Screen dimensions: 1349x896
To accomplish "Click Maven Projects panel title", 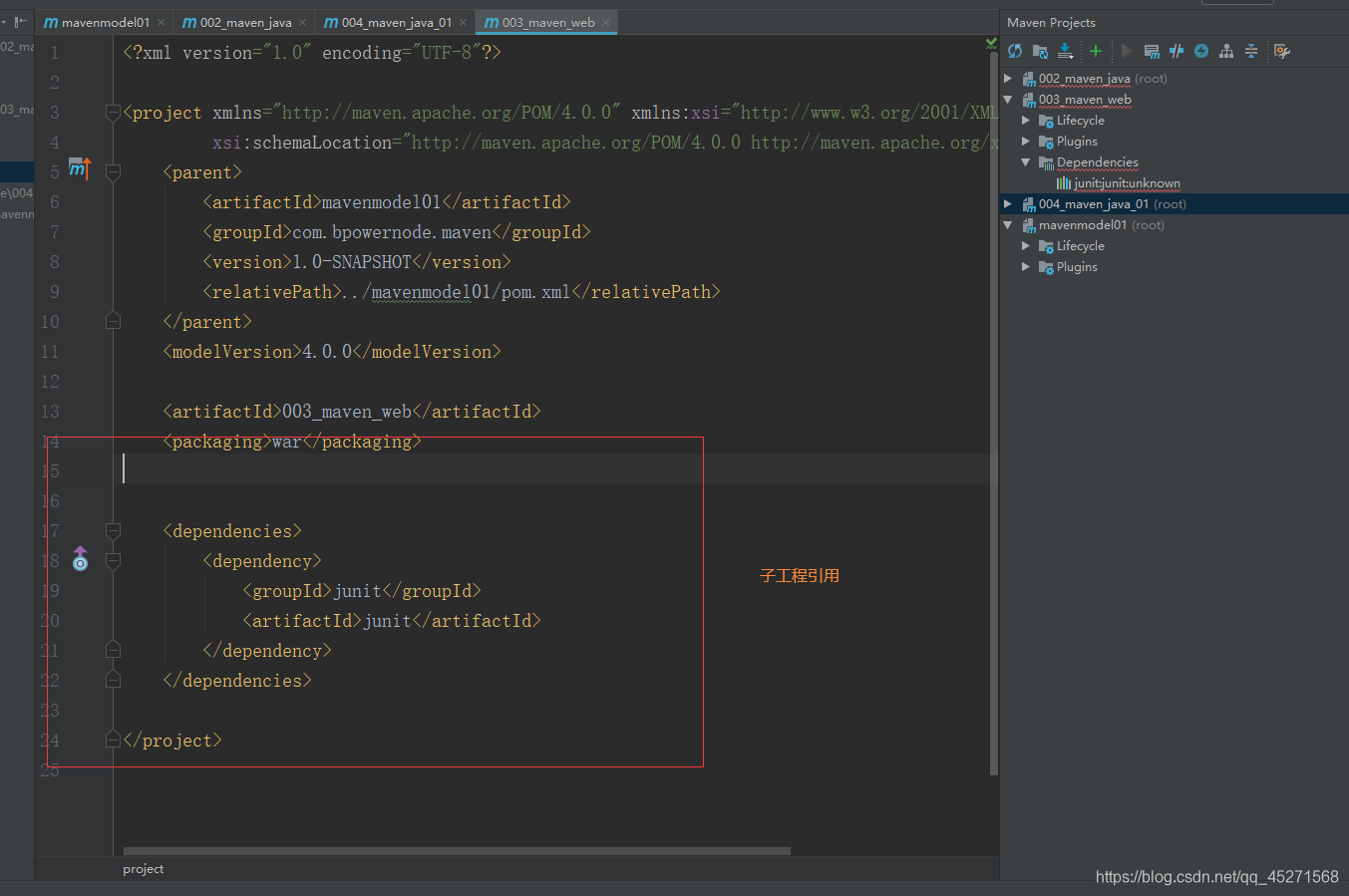I will click(1051, 22).
